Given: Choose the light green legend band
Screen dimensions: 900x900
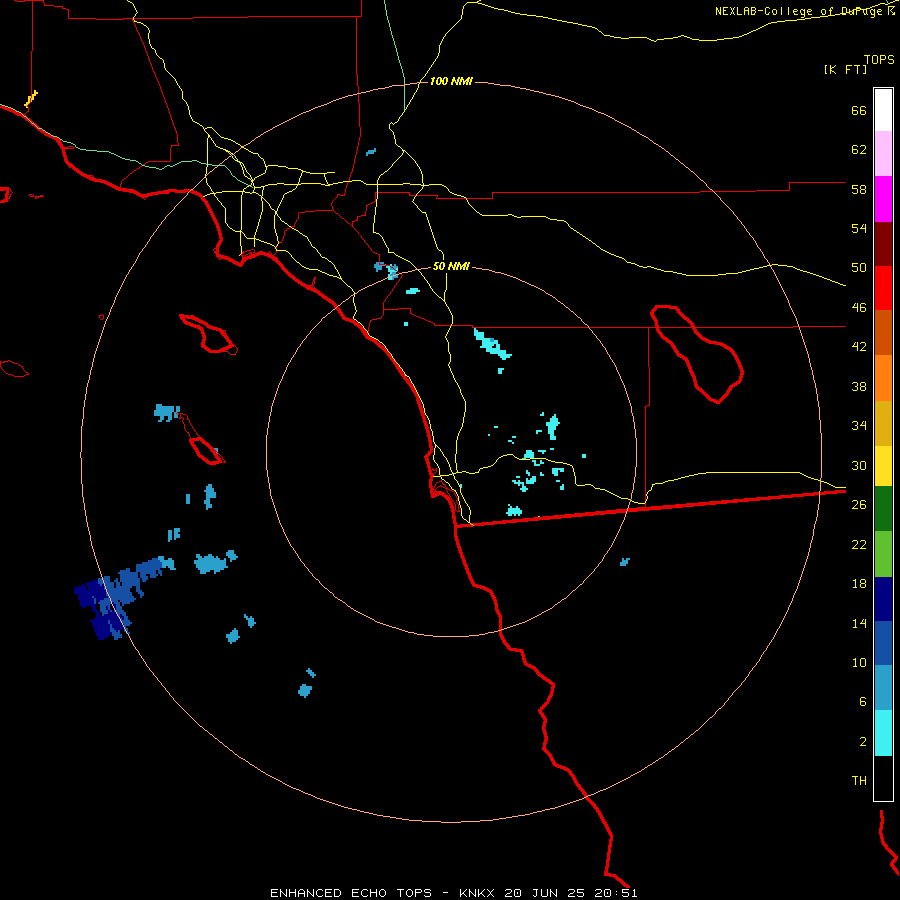Looking at the screenshot, I should [x=883, y=554].
